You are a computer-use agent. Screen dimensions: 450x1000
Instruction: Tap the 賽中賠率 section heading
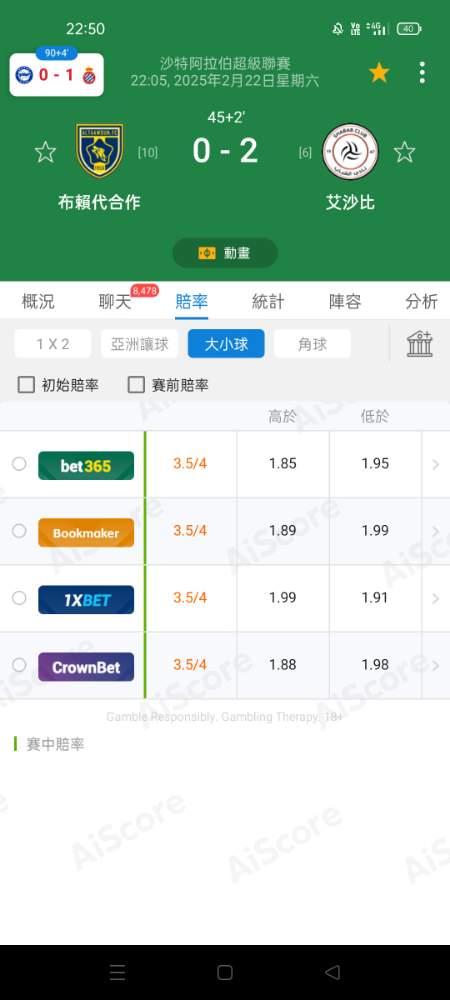(55, 744)
